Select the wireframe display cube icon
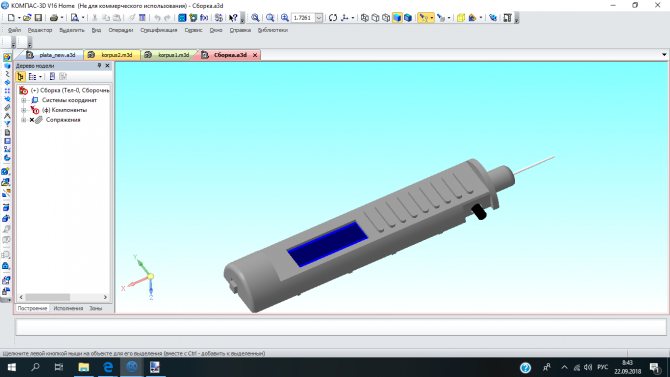Screen dimensions: 670x377 point(364,18)
